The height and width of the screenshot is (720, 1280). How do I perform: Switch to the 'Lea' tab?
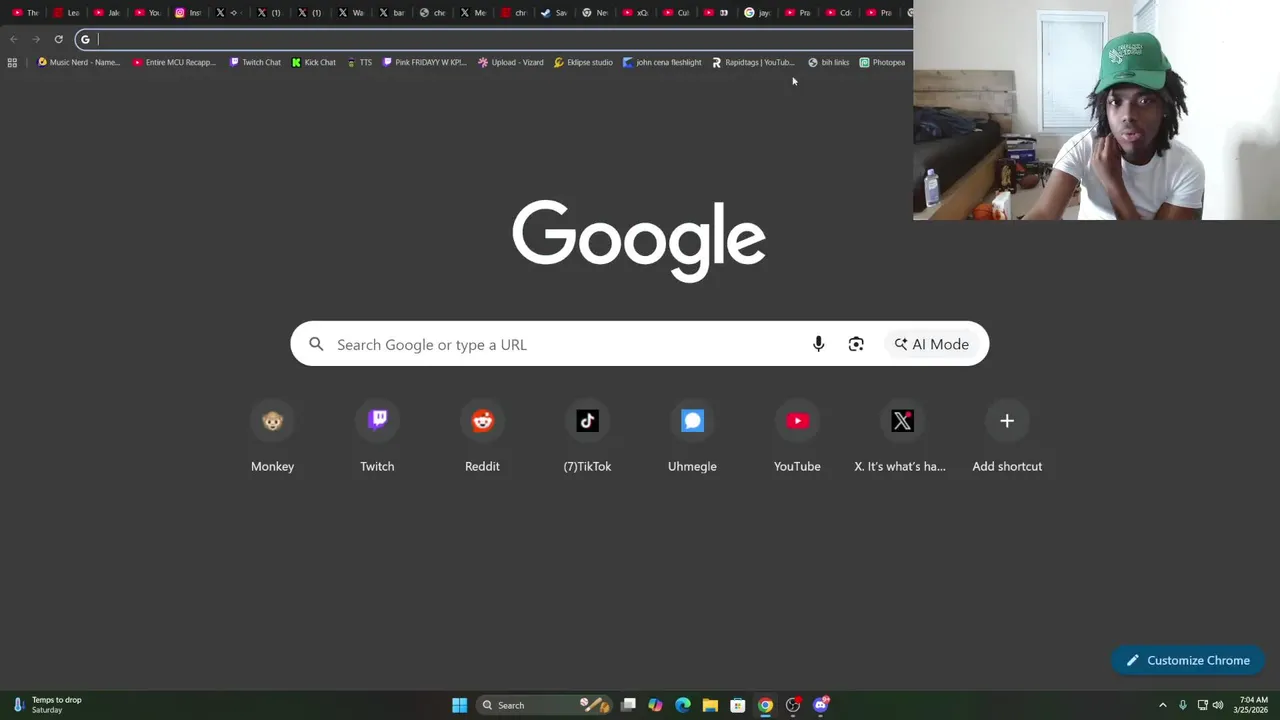[x=66, y=13]
